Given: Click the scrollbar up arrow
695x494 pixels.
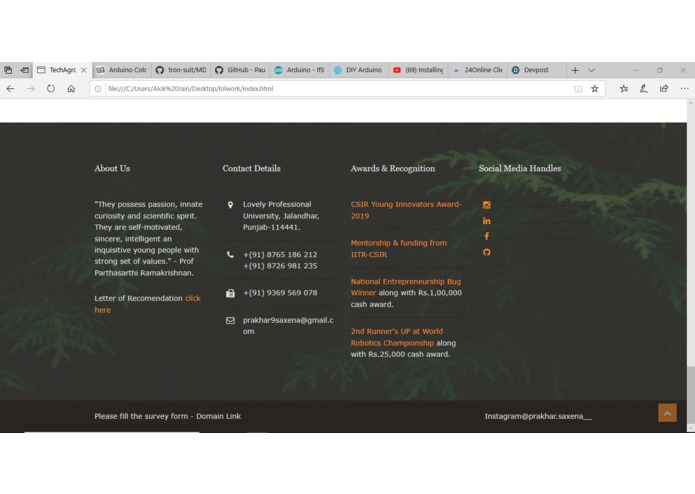Looking at the screenshot, I should coord(691,103).
